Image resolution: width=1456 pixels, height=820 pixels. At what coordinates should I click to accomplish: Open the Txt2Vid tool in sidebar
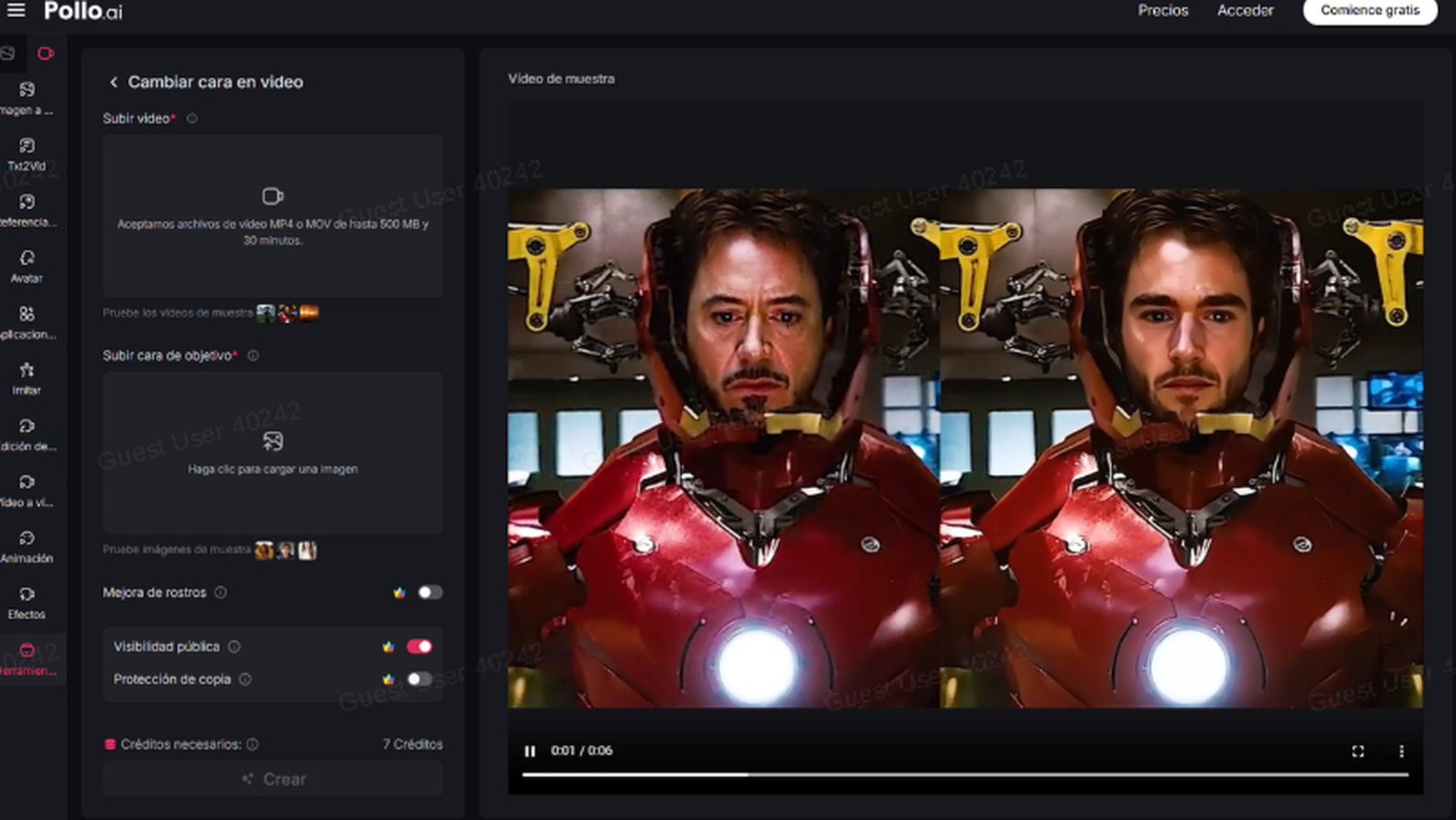26,155
